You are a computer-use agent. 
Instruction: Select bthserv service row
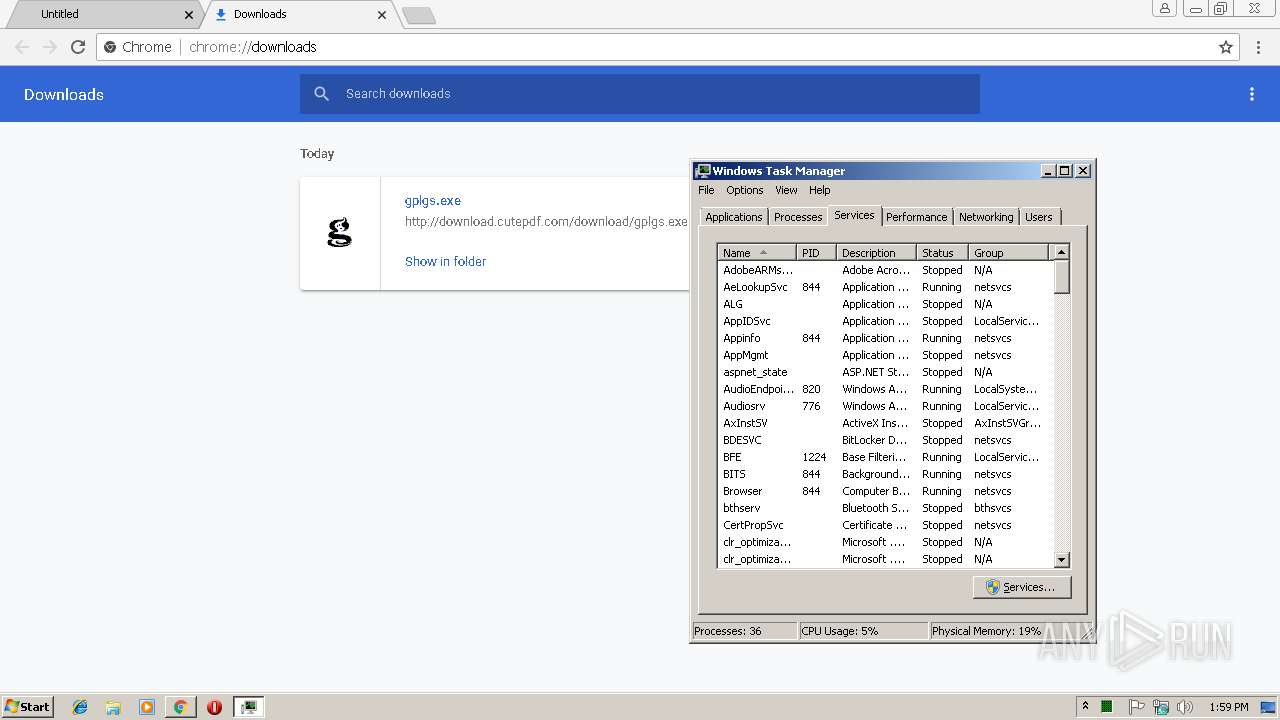coord(885,508)
